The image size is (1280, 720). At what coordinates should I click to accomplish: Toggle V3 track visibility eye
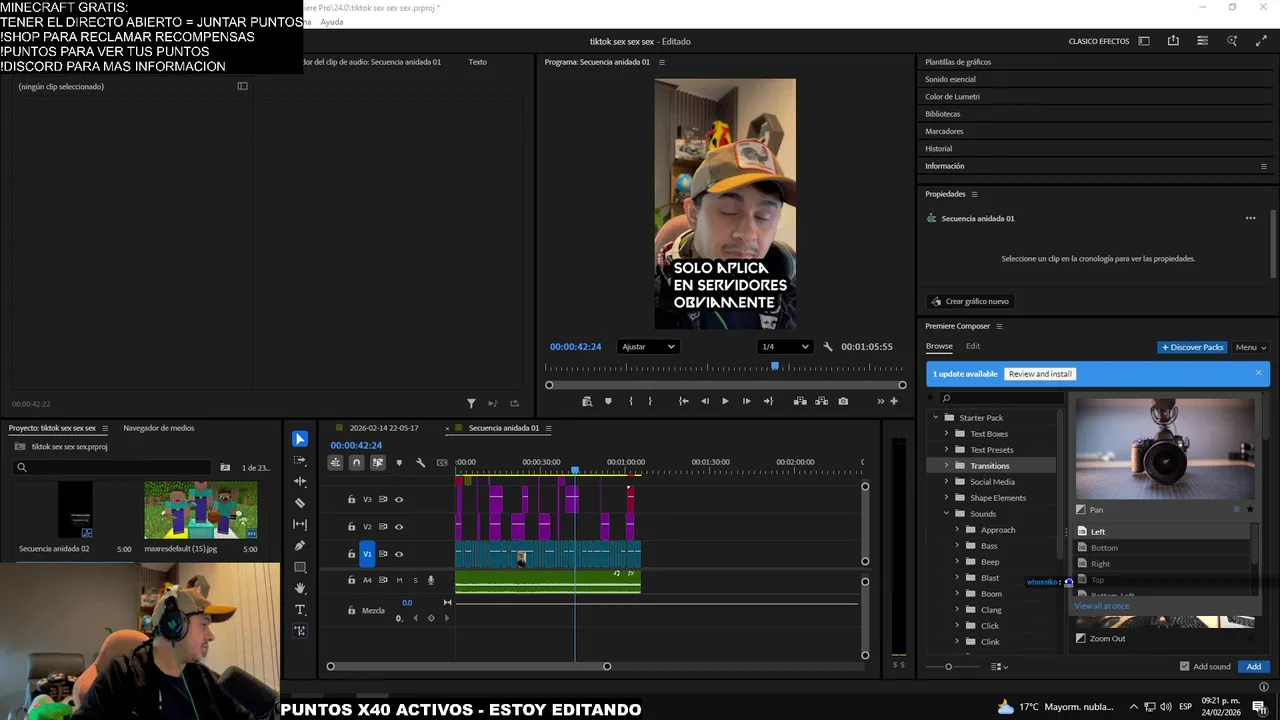coord(399,499)
